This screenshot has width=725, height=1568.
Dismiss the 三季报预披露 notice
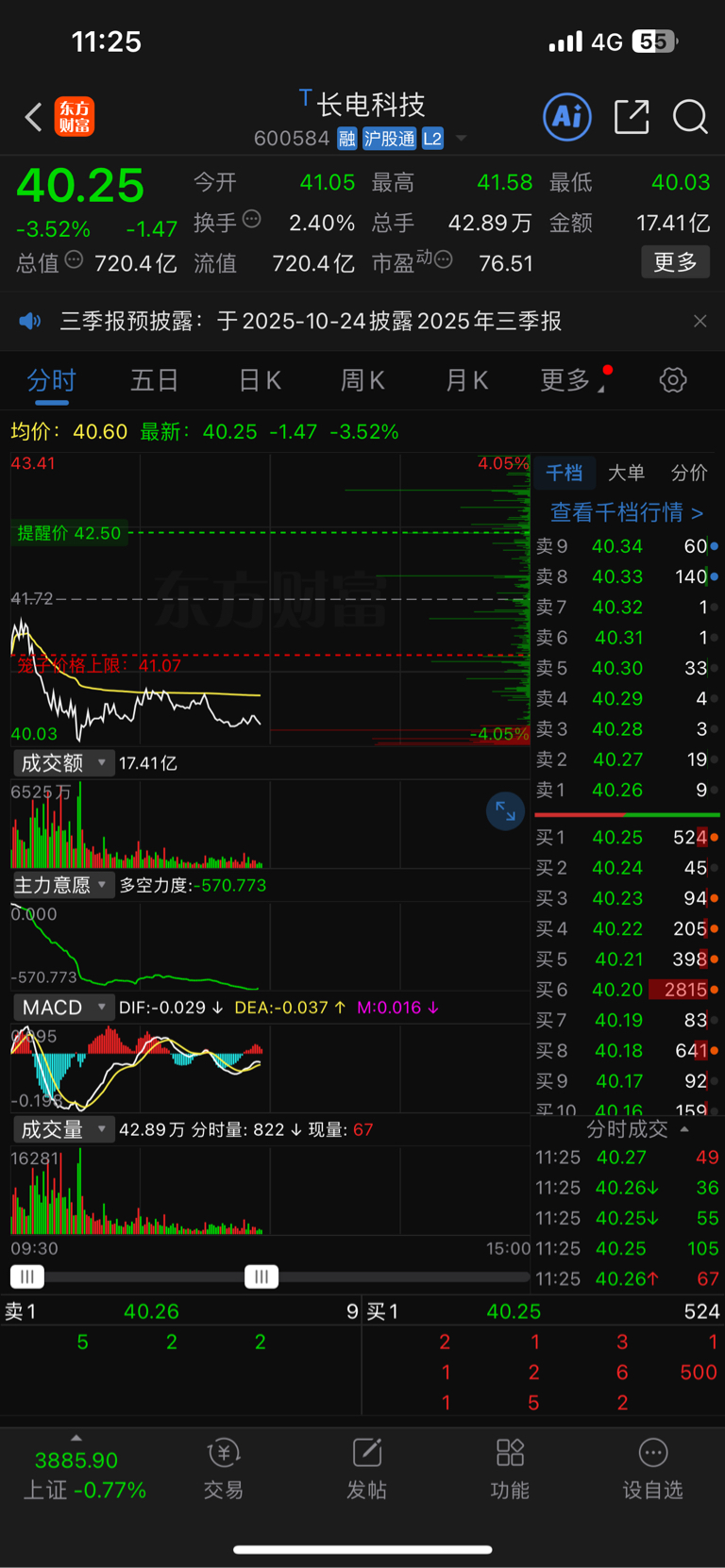point(700,321)
